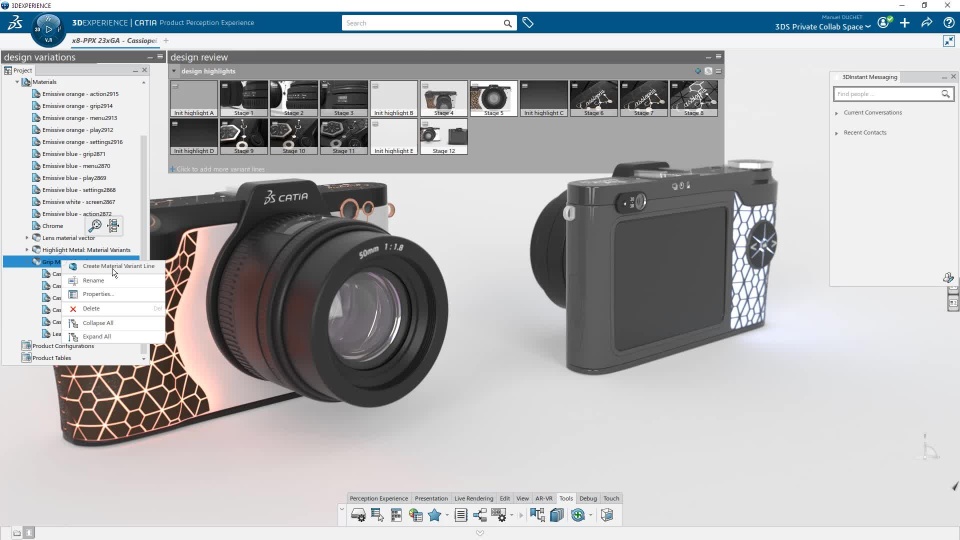Expand Highlight Metal: Material Variants node
Image resolution: width=960 pixels, height=540 pixels.
(27, 250)
